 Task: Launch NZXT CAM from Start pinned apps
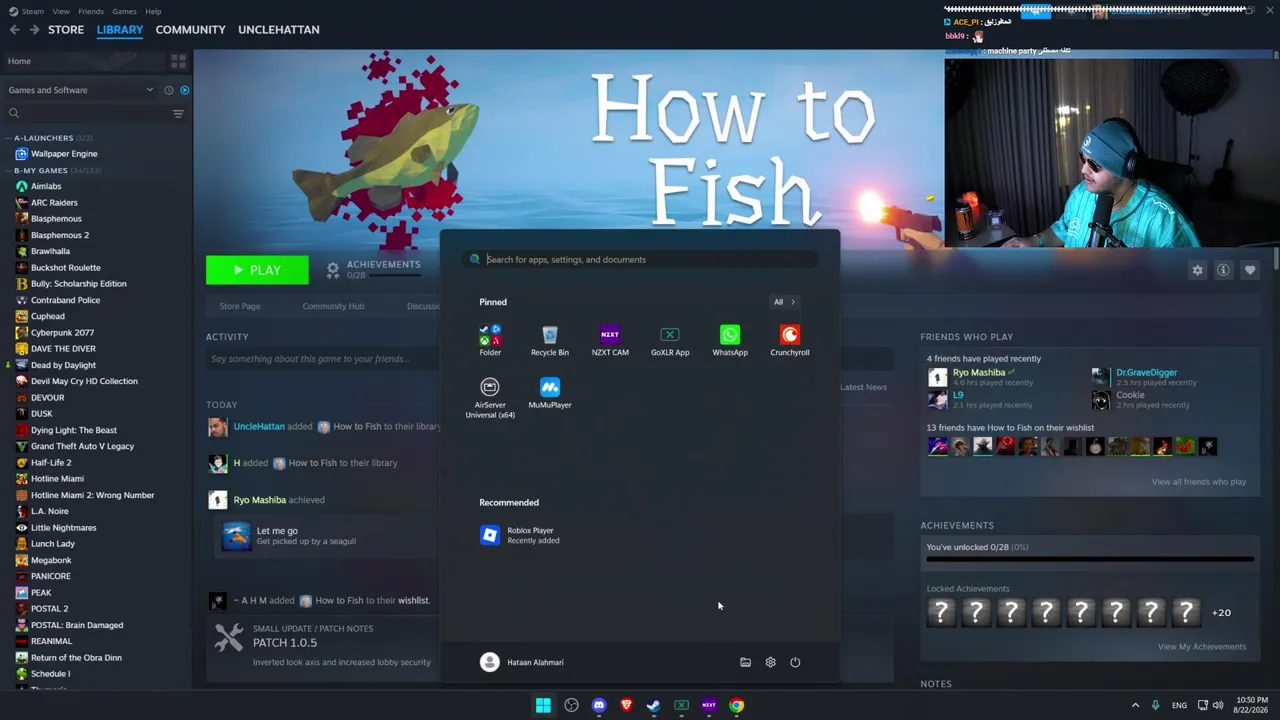coord(610,340)
